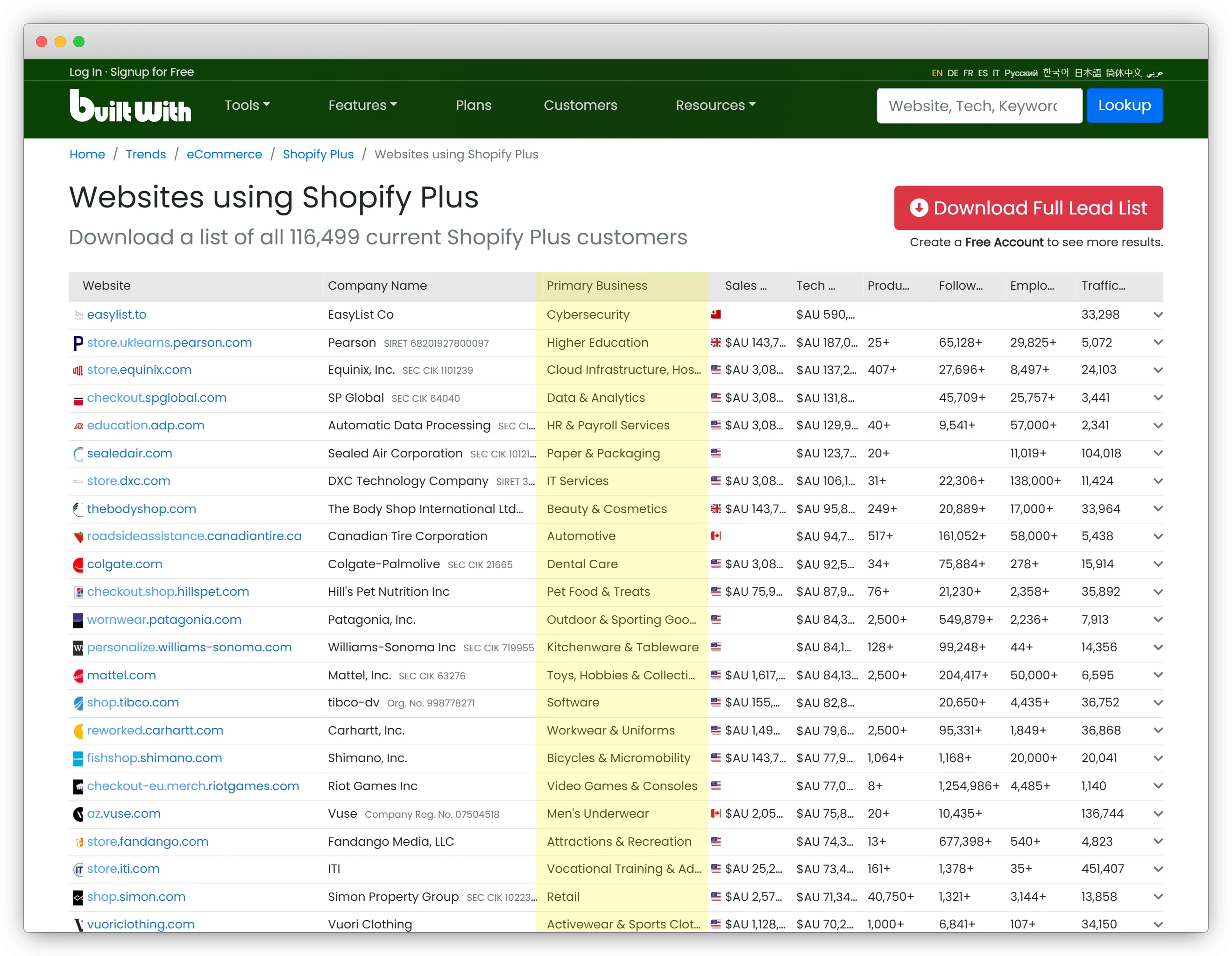Click the Lookup button
1232x956 pixels.
click(x=1124, y=106)
